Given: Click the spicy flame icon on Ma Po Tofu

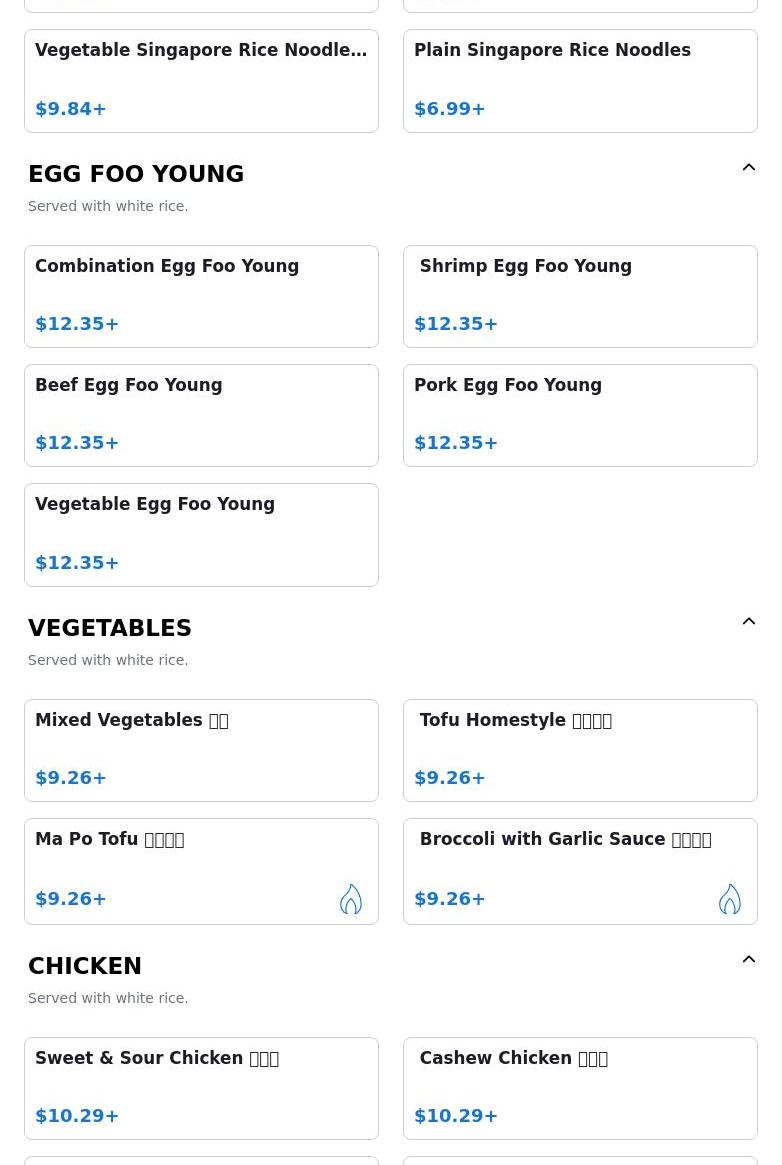Looking at the screenshot, I should 350,899.
